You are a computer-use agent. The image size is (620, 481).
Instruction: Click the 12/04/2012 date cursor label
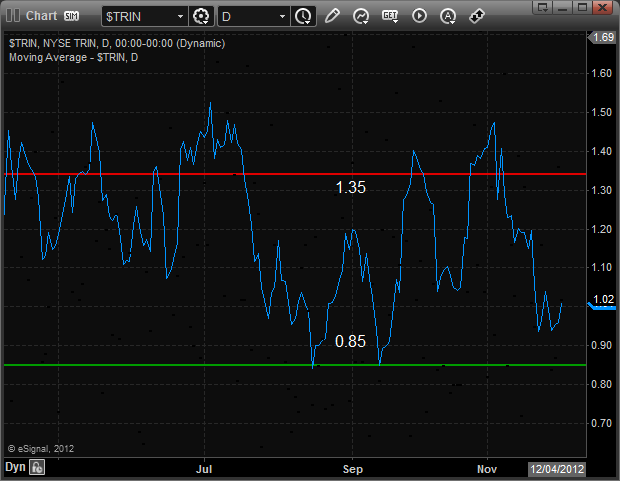tap(557, 469)
